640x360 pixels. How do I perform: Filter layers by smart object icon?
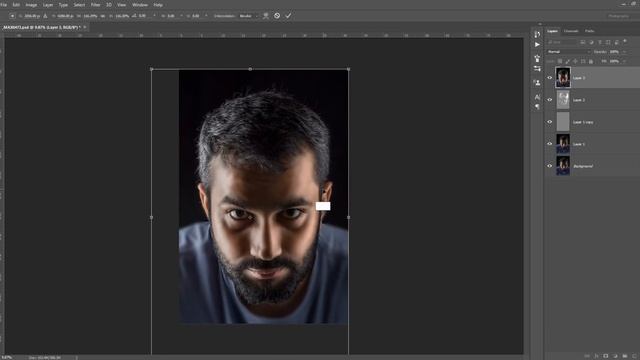616,42
